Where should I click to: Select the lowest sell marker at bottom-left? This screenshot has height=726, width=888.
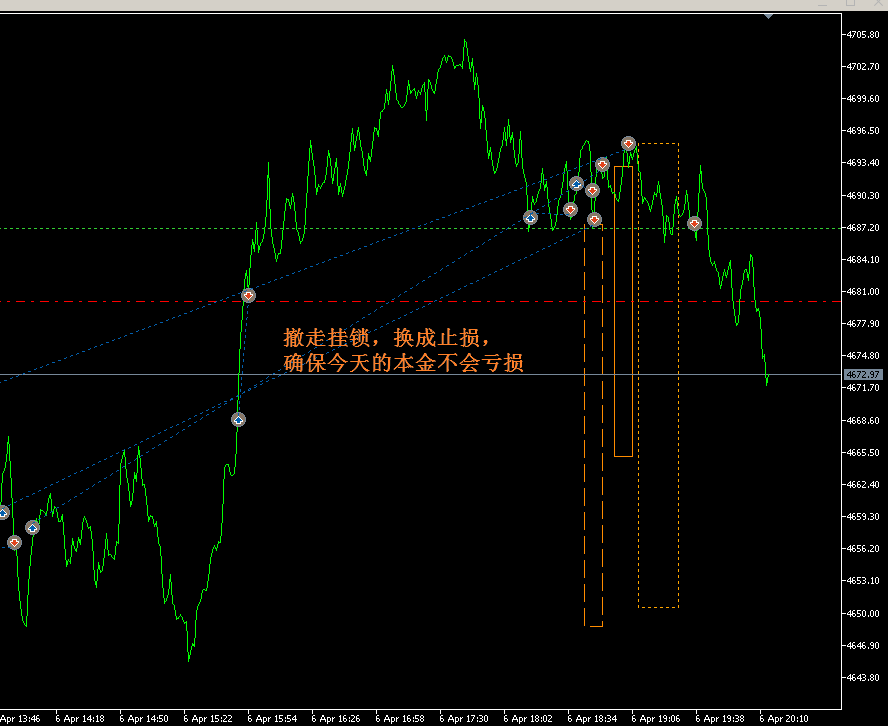click(x=14, y=542)
